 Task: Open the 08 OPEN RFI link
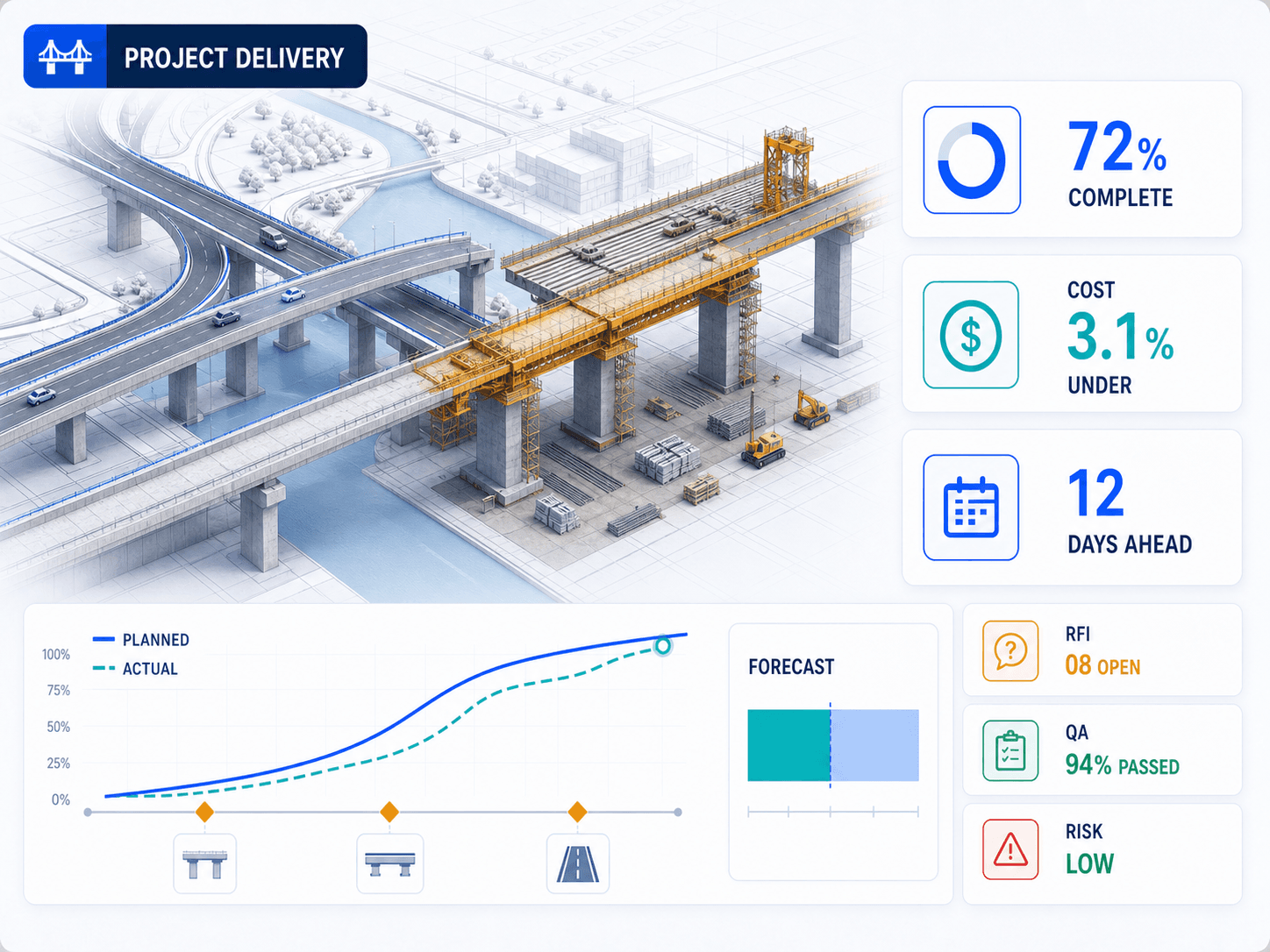click(1102, 666)
